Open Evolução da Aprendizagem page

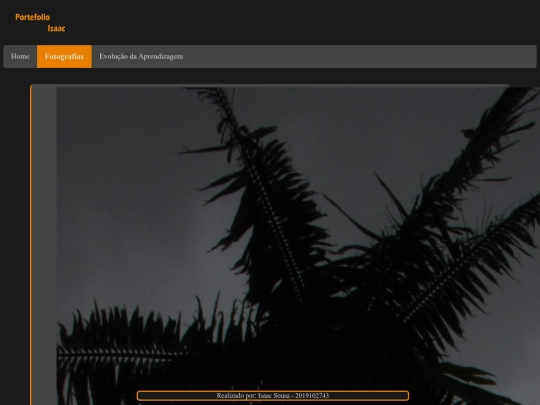coord(141,56)
